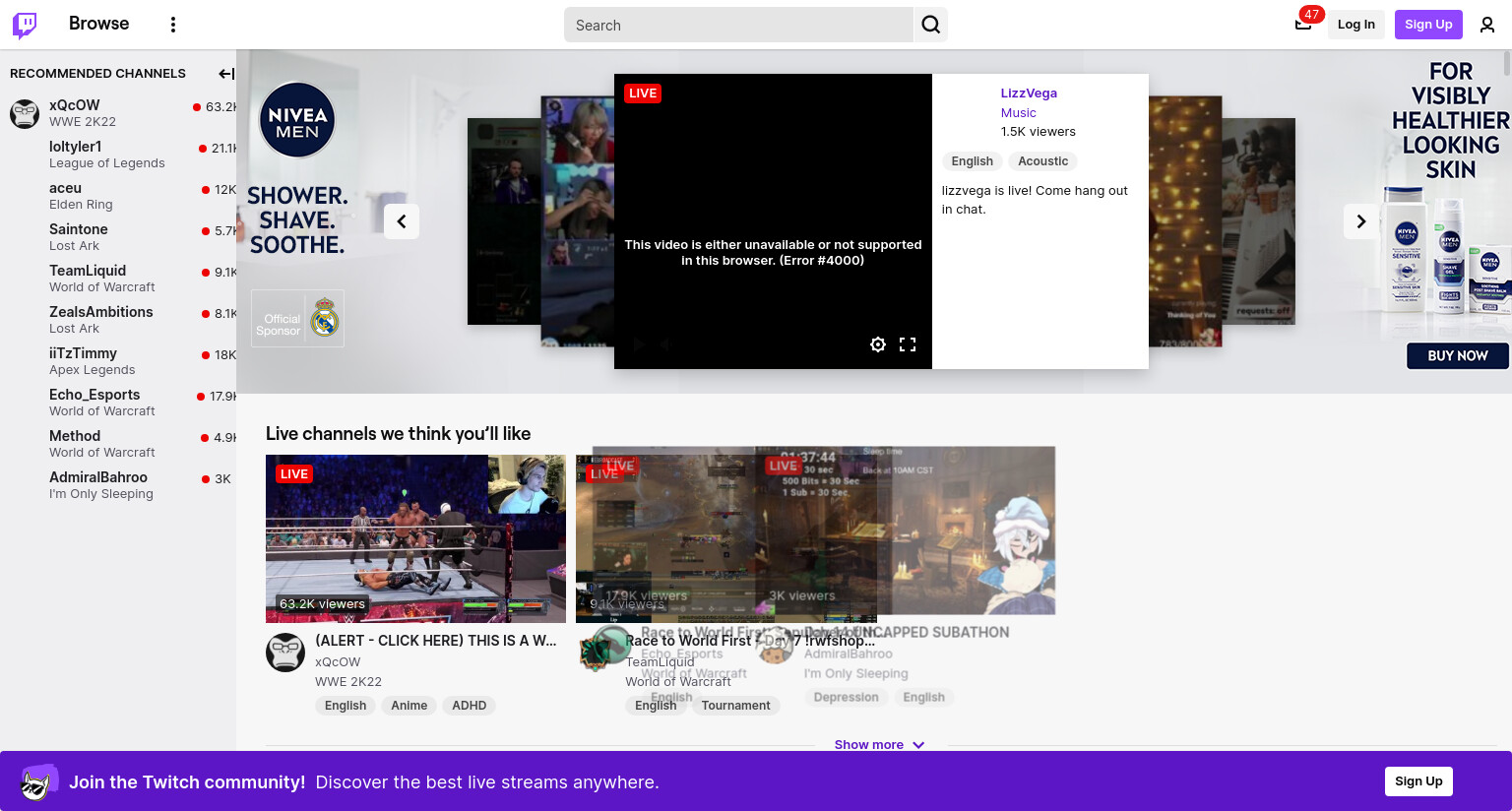Image resolution: width=1512 pixels, height=811 pixels.
Task: Click the search magnifier button
Action: point(930,25)
